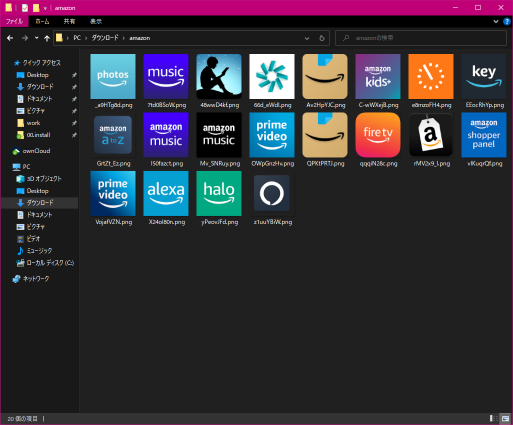Select the green Halo image

[219, 193]
